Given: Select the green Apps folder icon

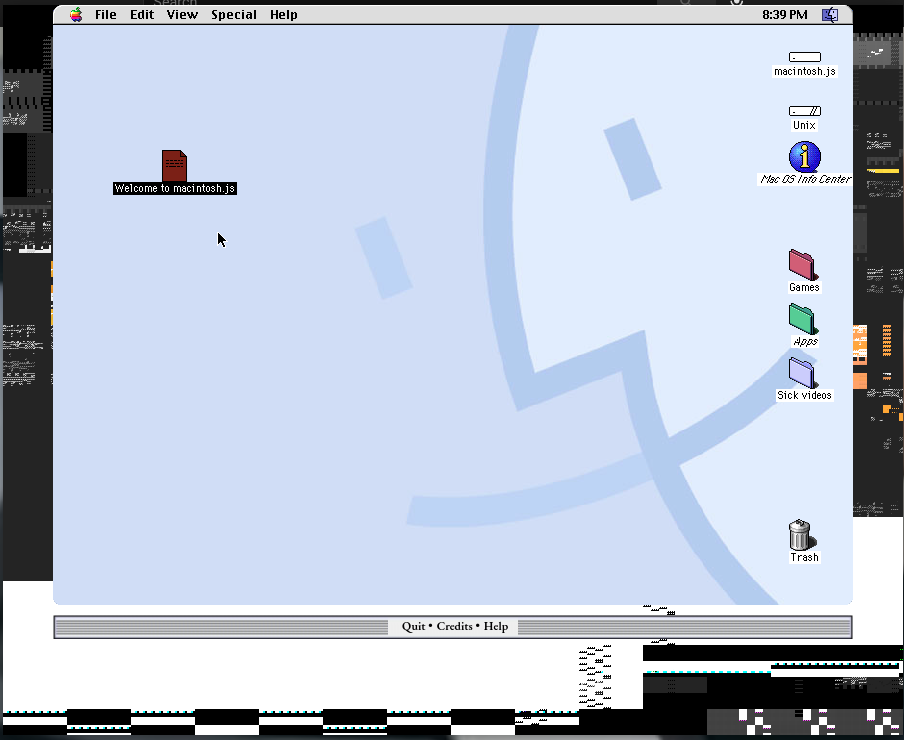Looking at the screenshot, I should coord(803,319).
